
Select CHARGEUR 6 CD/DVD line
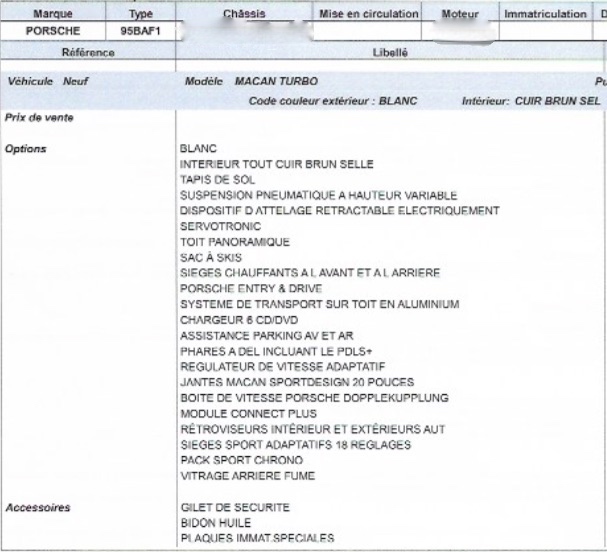click(239, 320)
